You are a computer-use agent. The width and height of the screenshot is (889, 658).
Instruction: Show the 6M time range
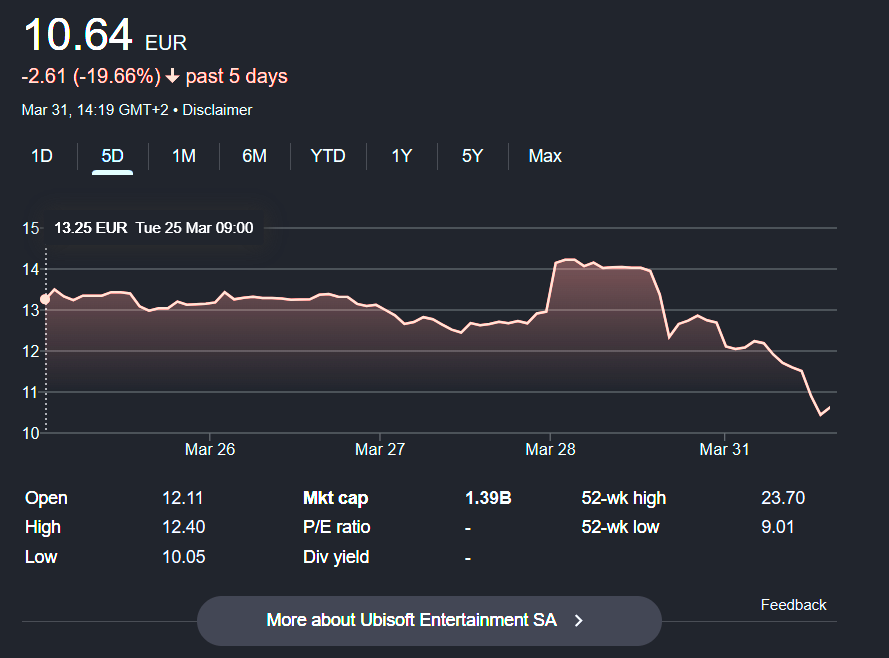tap(255, 156)
